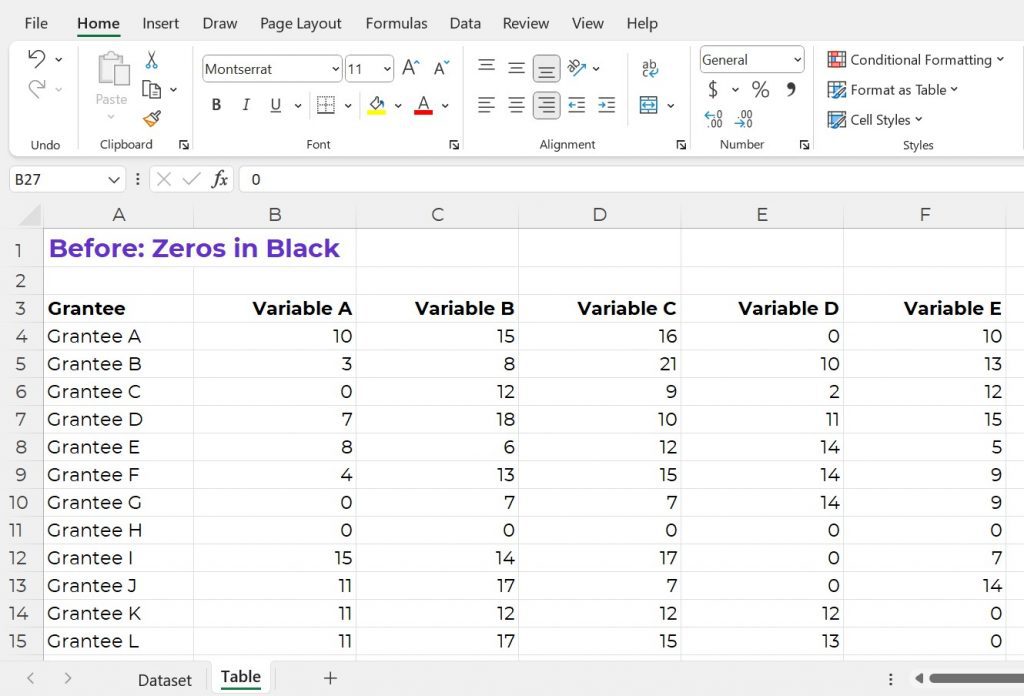Click the Format Painter brush icon
This screenshot has height=696, width=1024.
pos(152,118)
